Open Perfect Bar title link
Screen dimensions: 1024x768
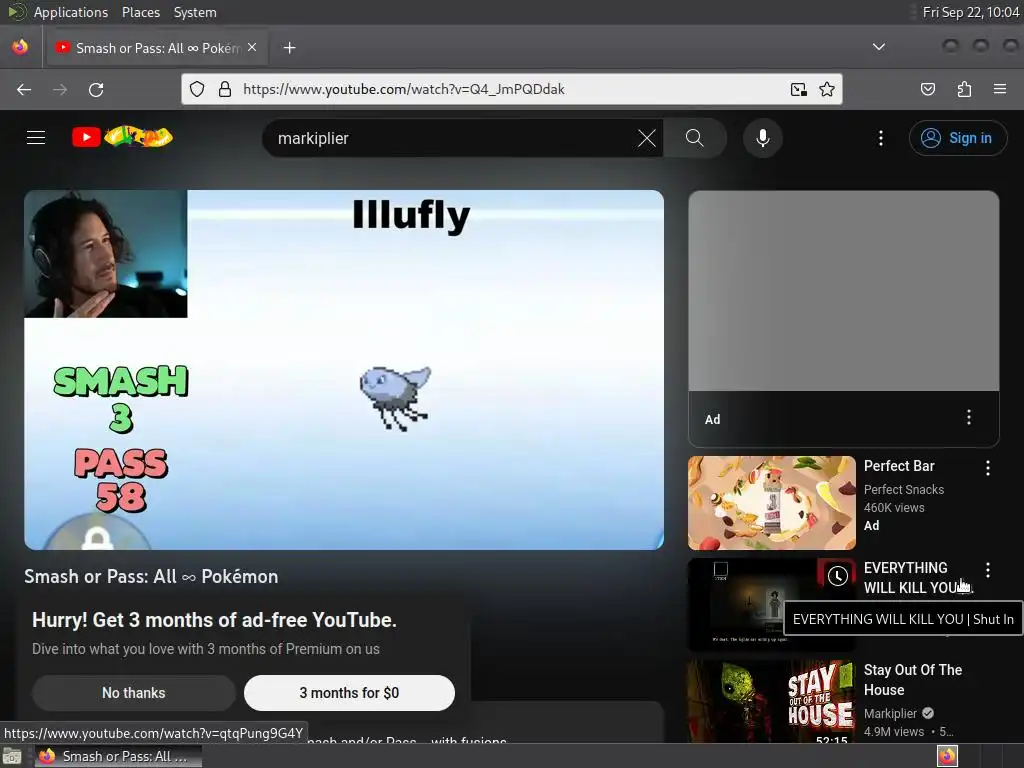899,466
